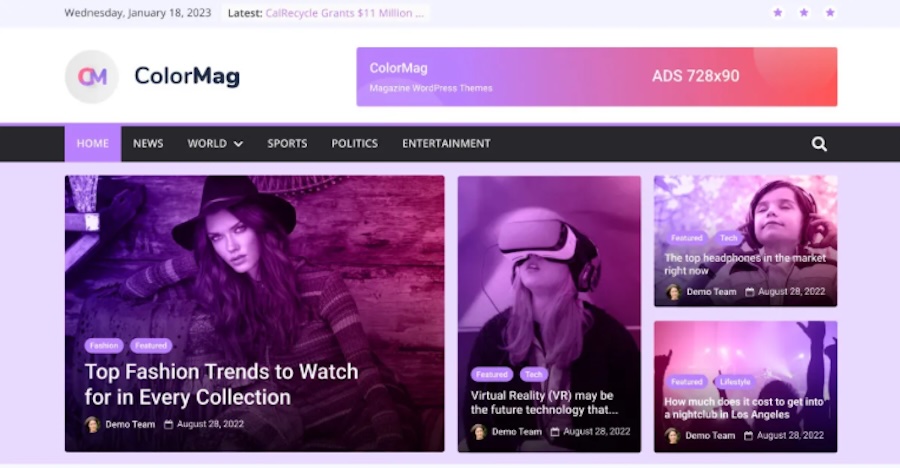Screen dimensions: 900x468
Task: Click Demo Team avatar on fashion trends post
Action: click(92, 424)
